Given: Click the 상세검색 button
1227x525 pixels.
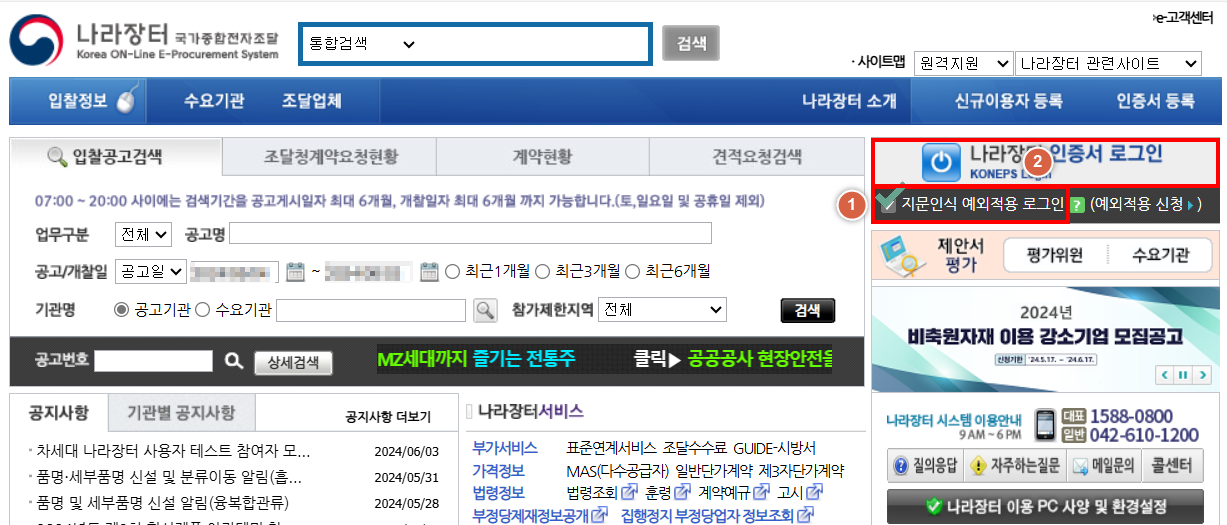Looking at the screenshot, I should pyautogui.click(x=293, y=362).
